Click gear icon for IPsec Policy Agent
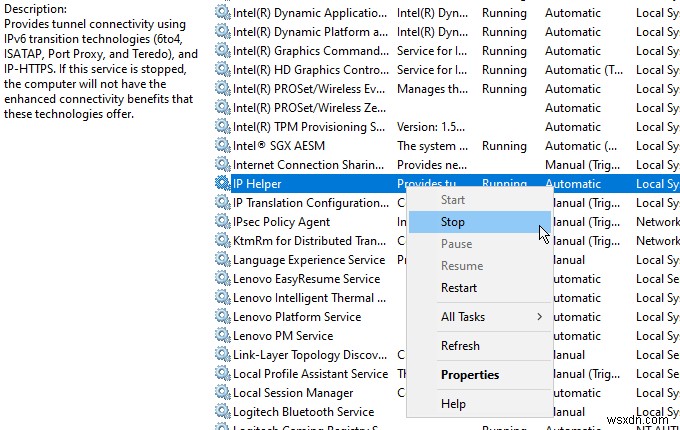The height and width of the screenshot is (430, 680). pyautogui.click(x=222, y=222)
